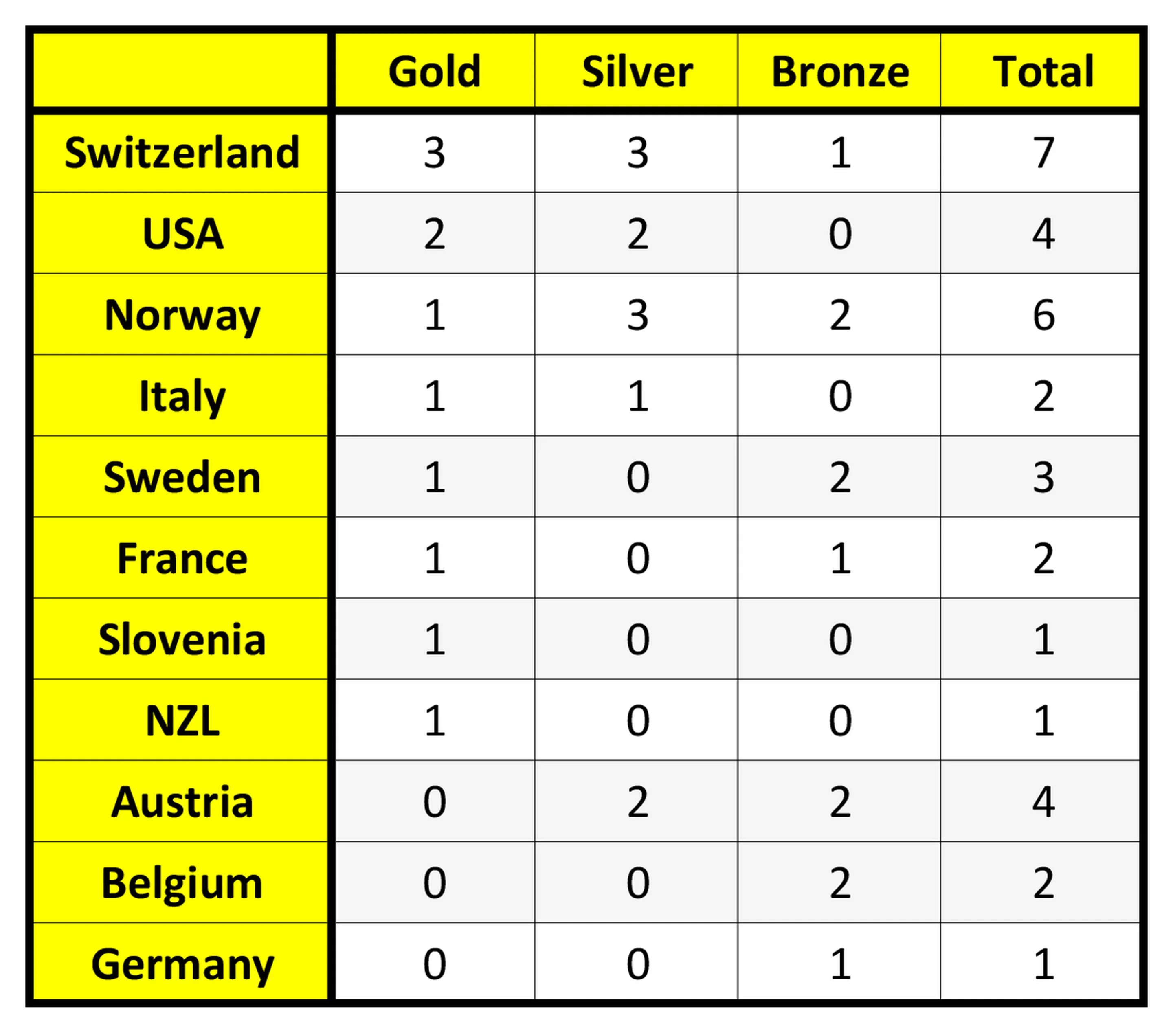Select the NZL row label
1173x1036 pixels.
click(x=182, y=721)
